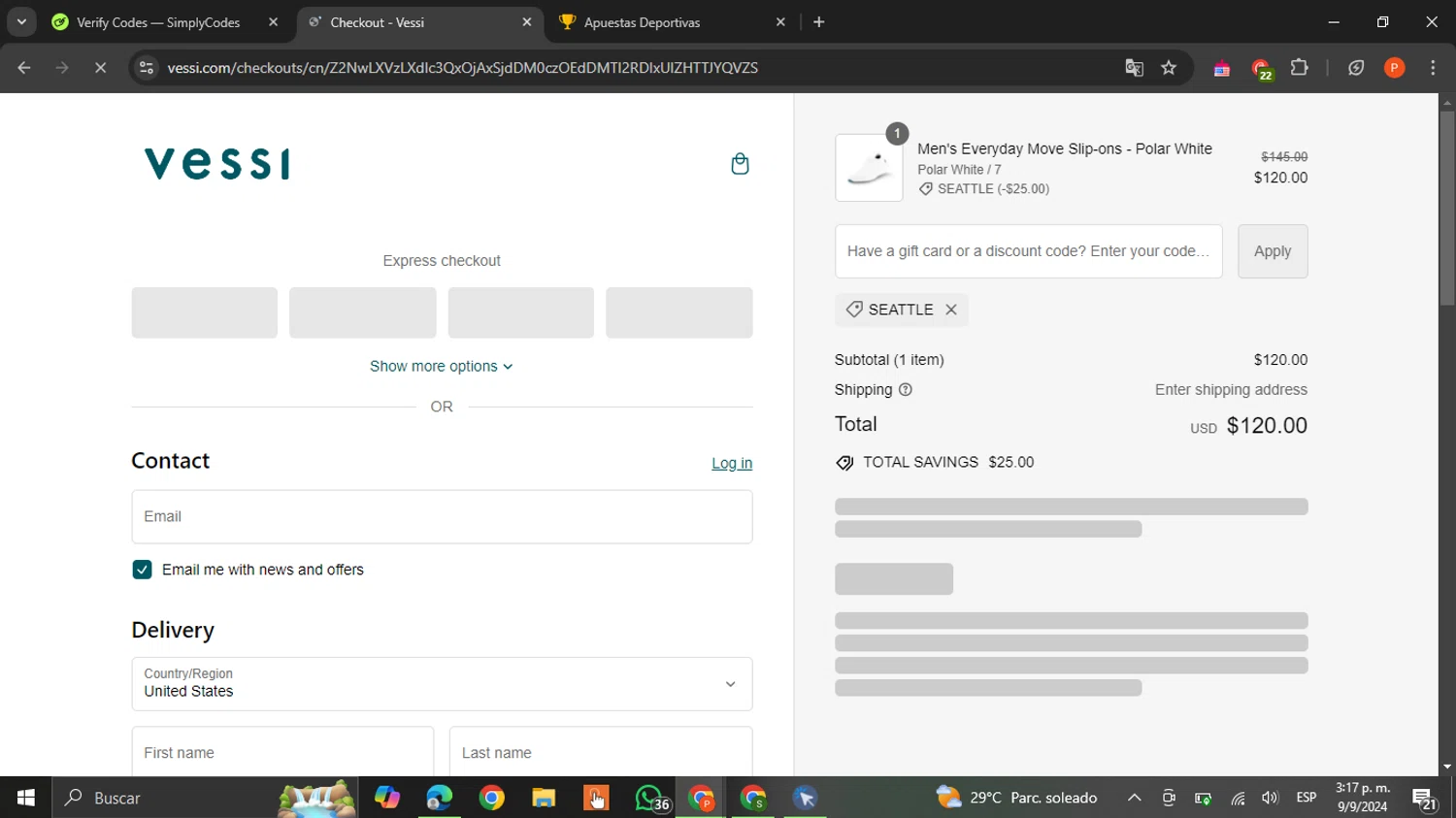The width and height of the screenshot is (1456, 818).
Task: Click the discount code input field
Action: coord(1029,251)
